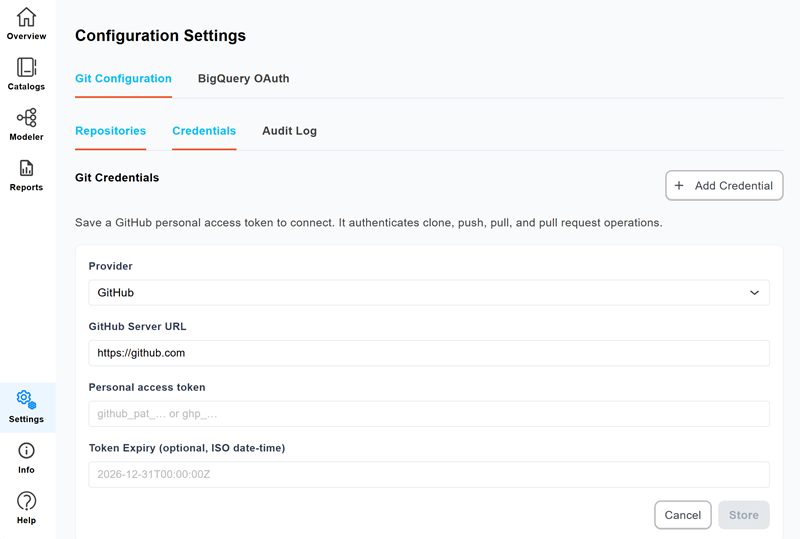Viewport: 800px width, 539px height.
Task: Select the Settings gear icon
Action: coord(26,400)
